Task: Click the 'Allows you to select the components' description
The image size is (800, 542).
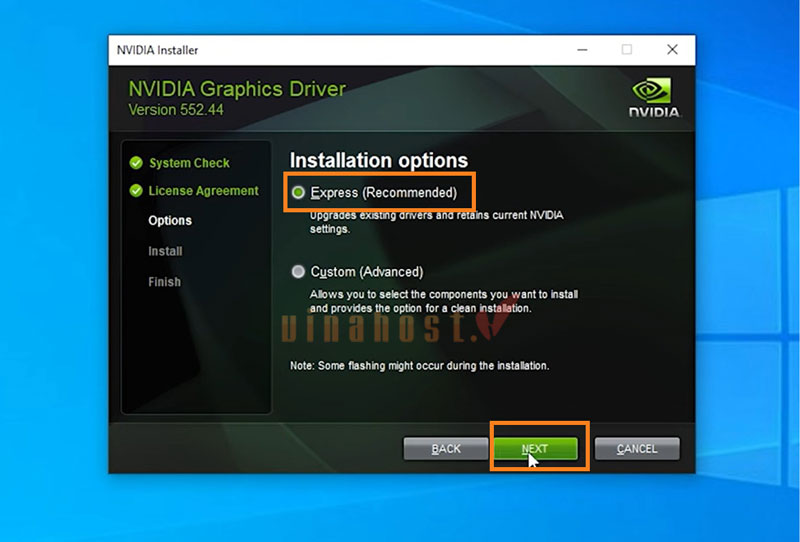Action: [444, 301]
